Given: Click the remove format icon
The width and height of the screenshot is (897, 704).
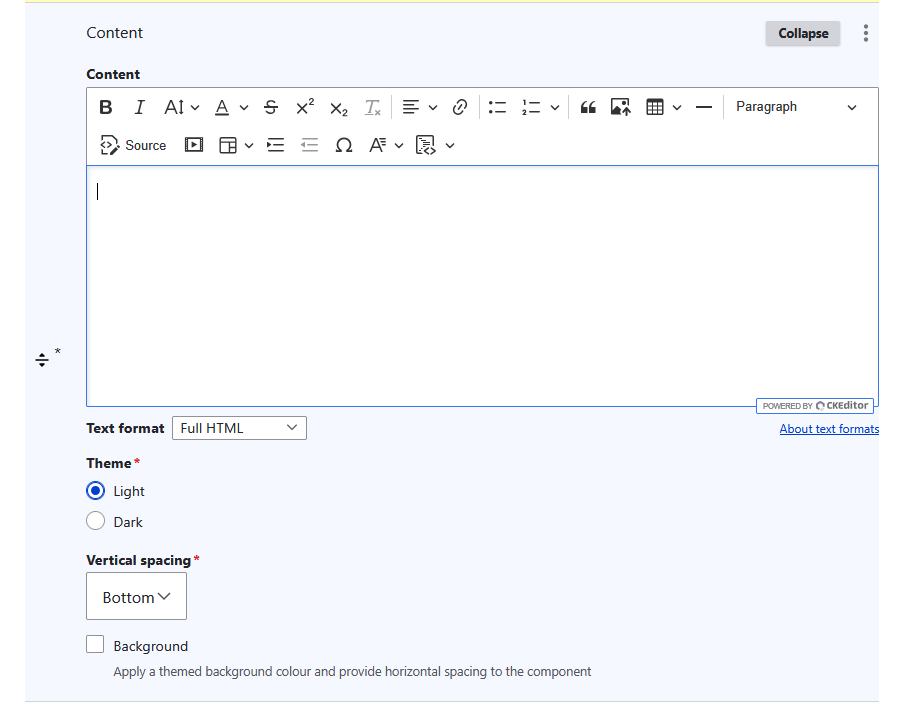Looking at the screenshot, I should coord(372,107).
